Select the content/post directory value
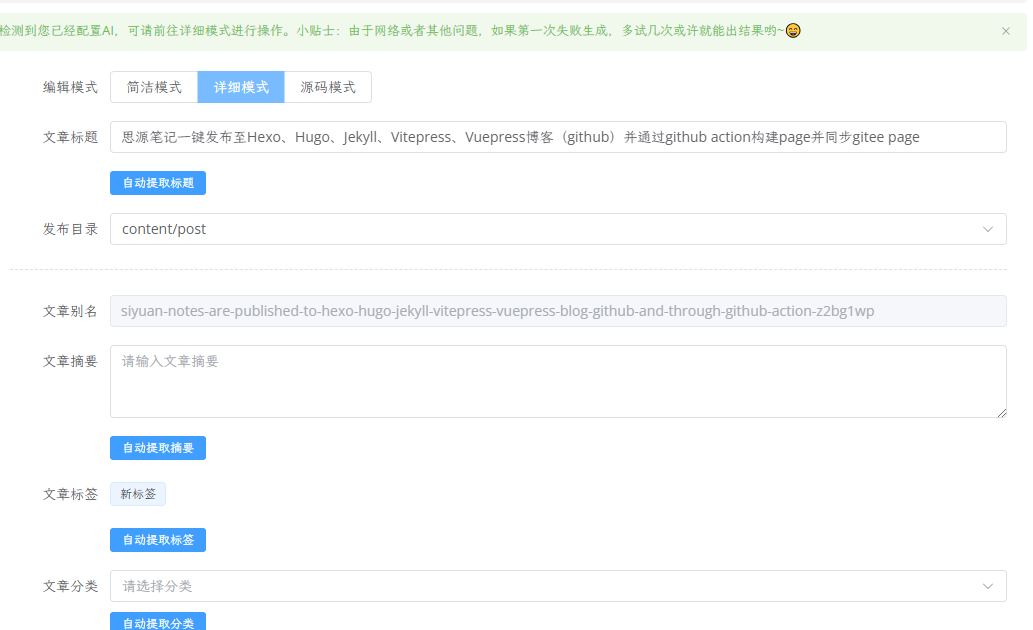Image resolution: width=1033 pixels, height=630 pixels. 162,229
